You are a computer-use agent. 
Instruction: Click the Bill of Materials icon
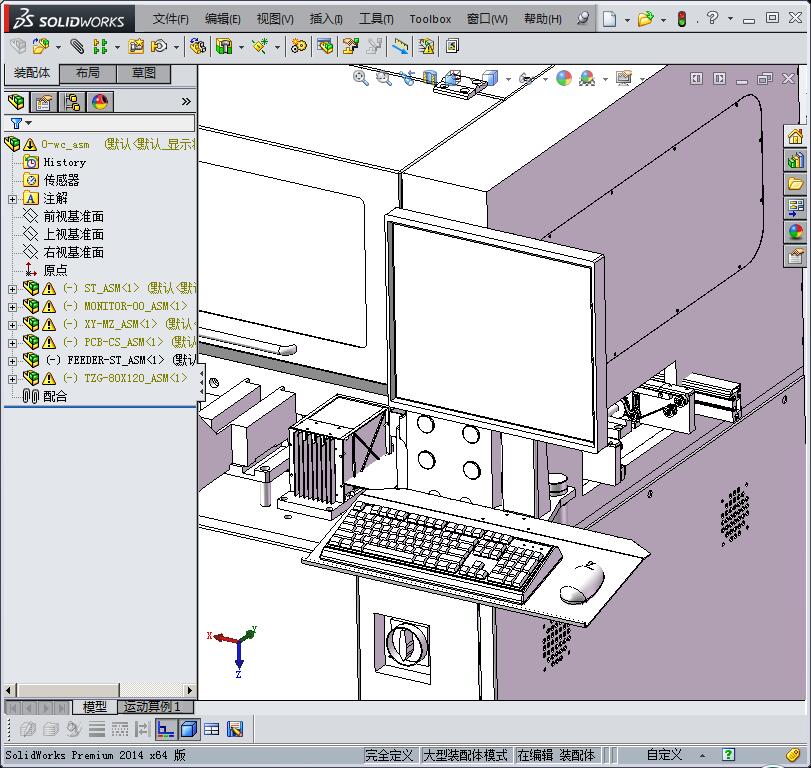pos(325,47)
